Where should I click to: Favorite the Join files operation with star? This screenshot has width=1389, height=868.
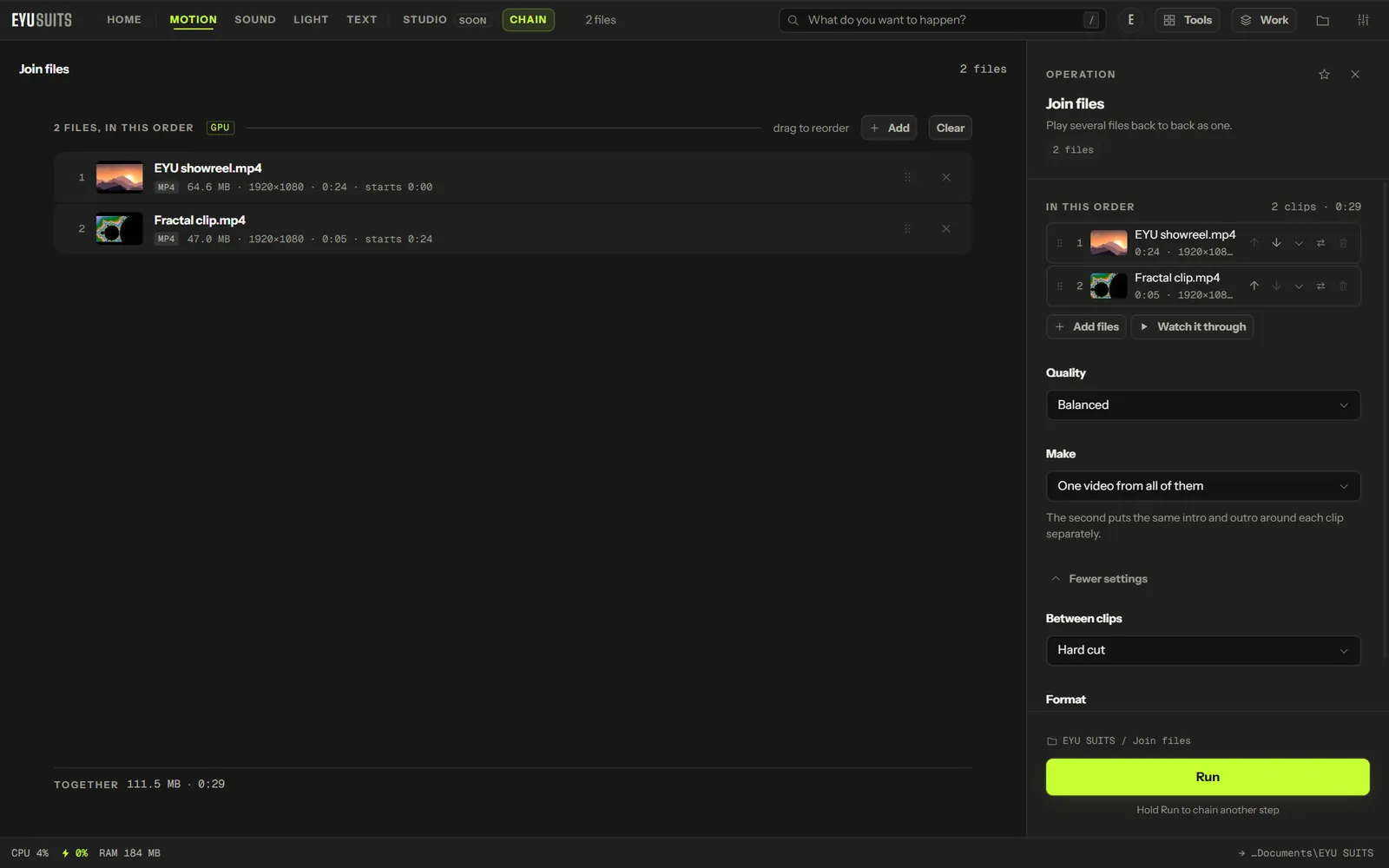(1324, 75)
